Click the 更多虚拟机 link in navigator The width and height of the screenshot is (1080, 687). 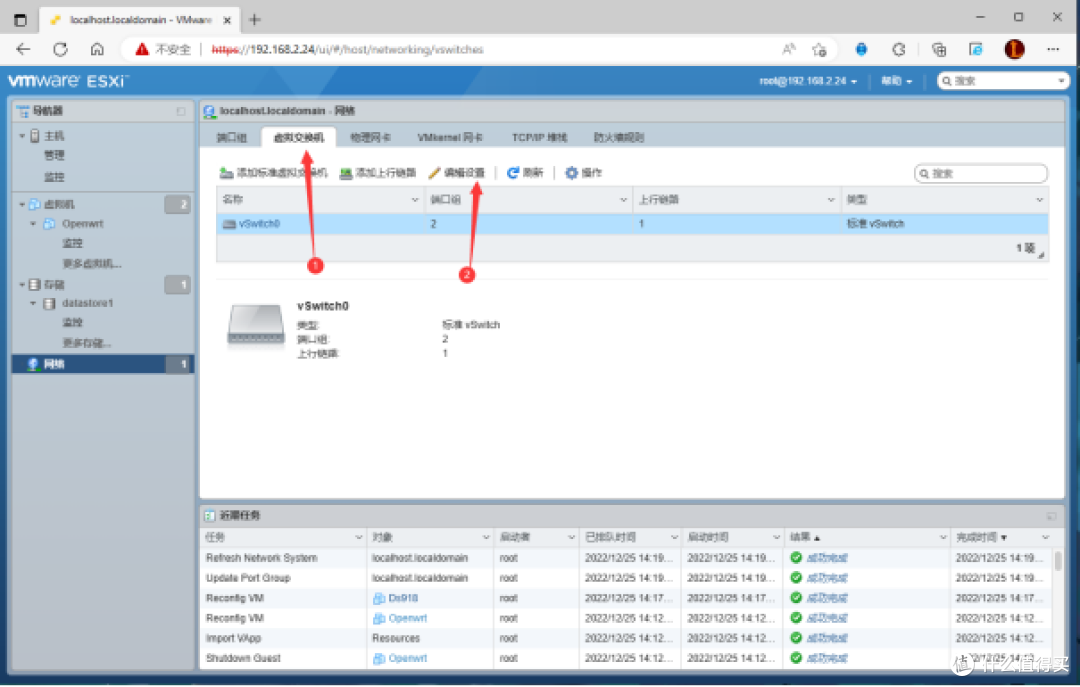(90, 263)
